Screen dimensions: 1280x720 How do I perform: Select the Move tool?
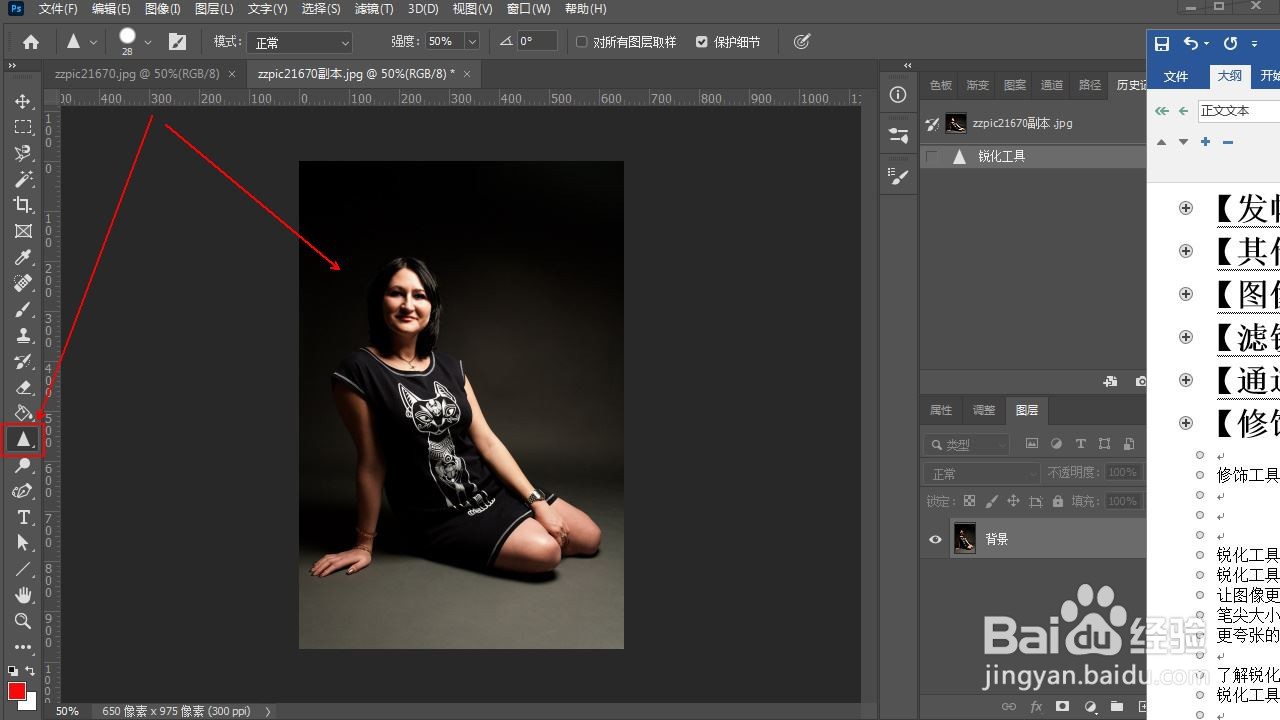23,102
